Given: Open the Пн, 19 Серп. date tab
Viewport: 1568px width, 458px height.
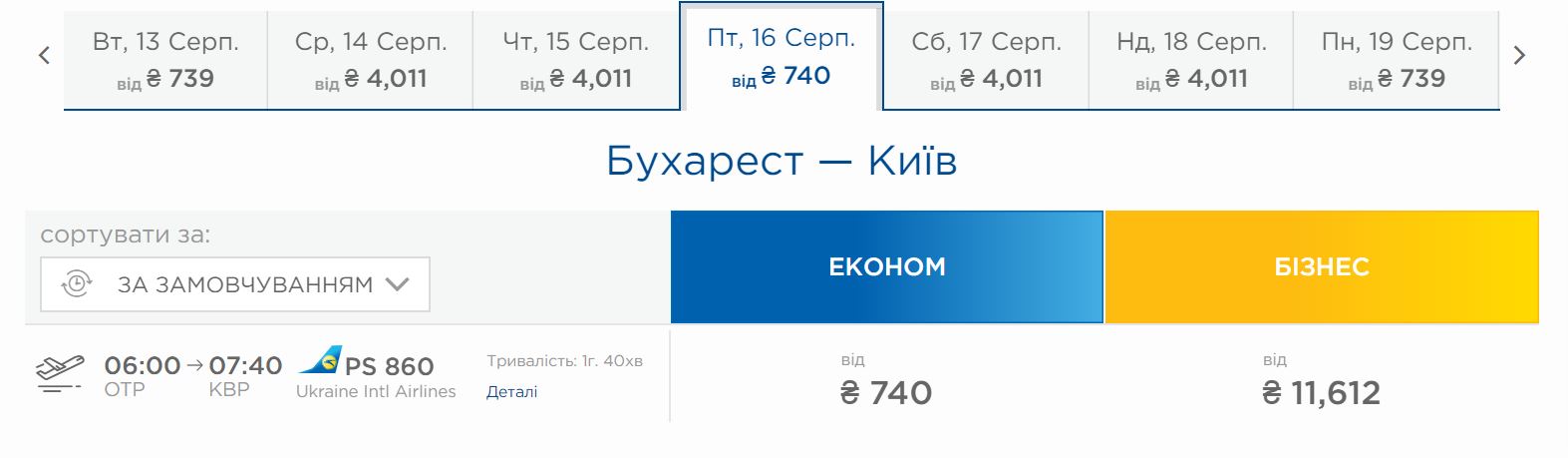Looking at the screenshot, I should point(1396,60).
